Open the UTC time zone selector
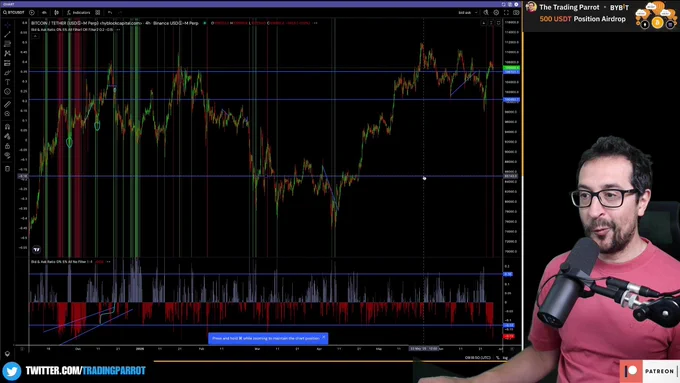Viewport: 680px width, 383px height. (x=477, y=358)
